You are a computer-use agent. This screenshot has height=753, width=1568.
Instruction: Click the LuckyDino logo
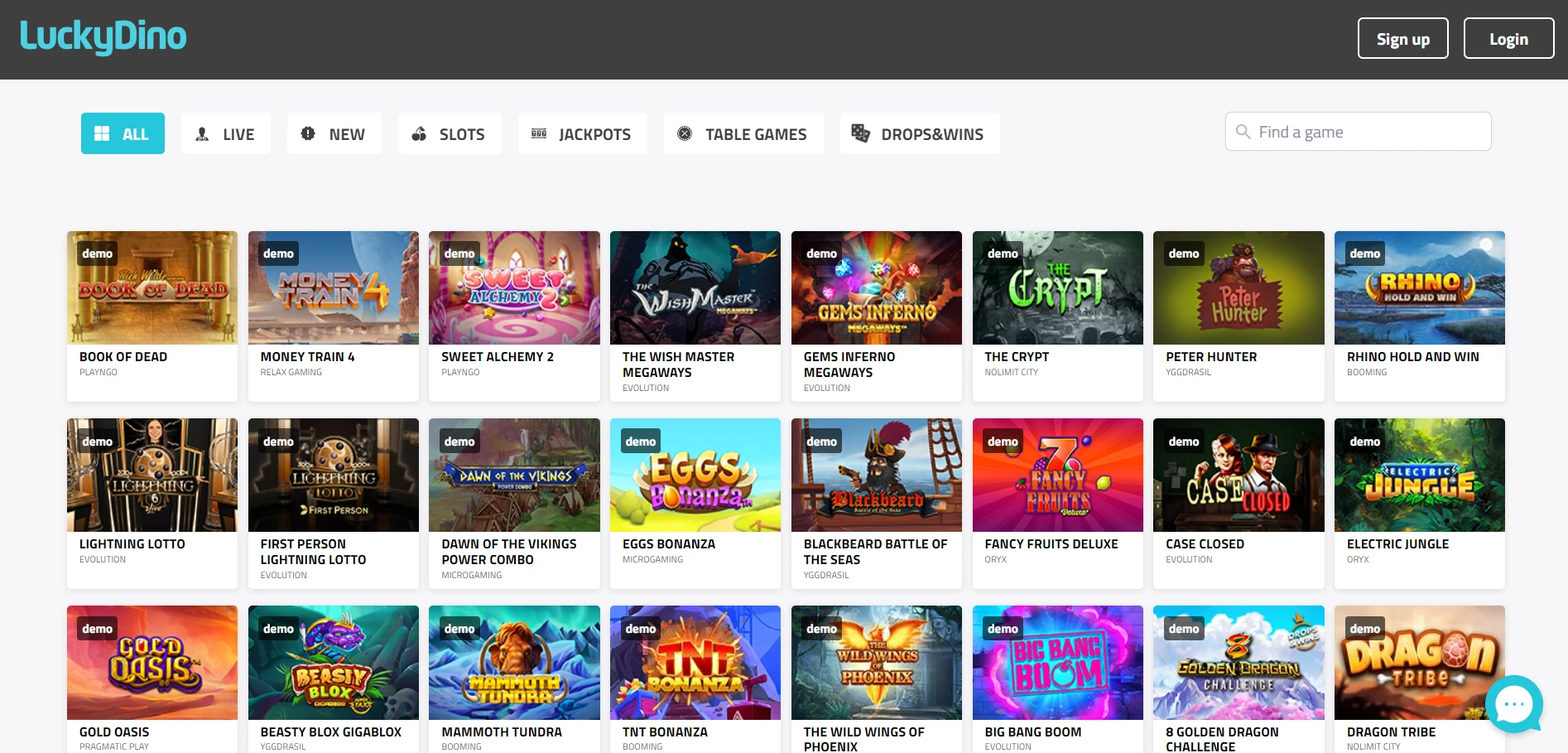point(103,36)
